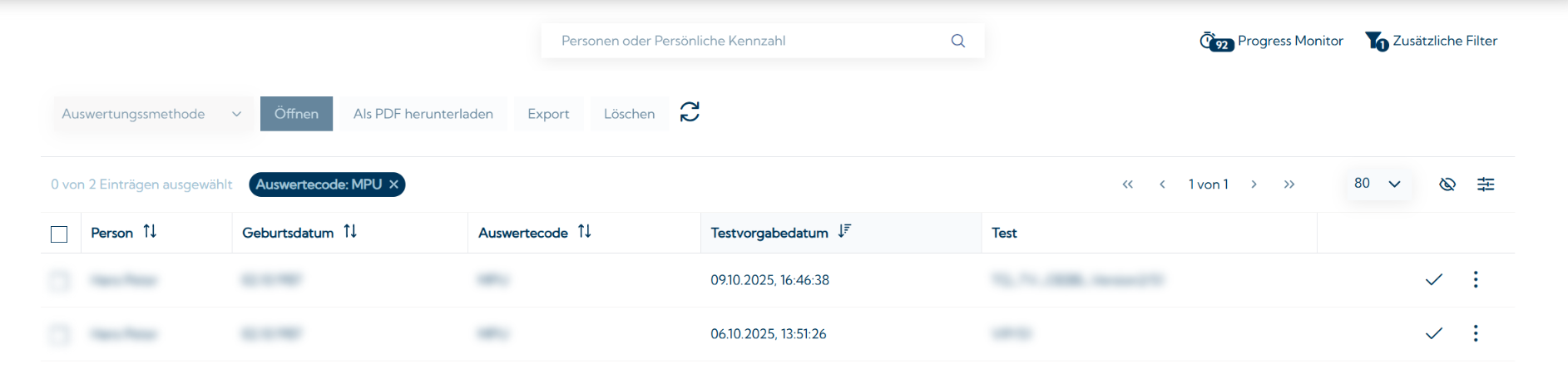The image size is (1568, 384).
Task: Click the search magnifier icon
Action: coord(958,41)
